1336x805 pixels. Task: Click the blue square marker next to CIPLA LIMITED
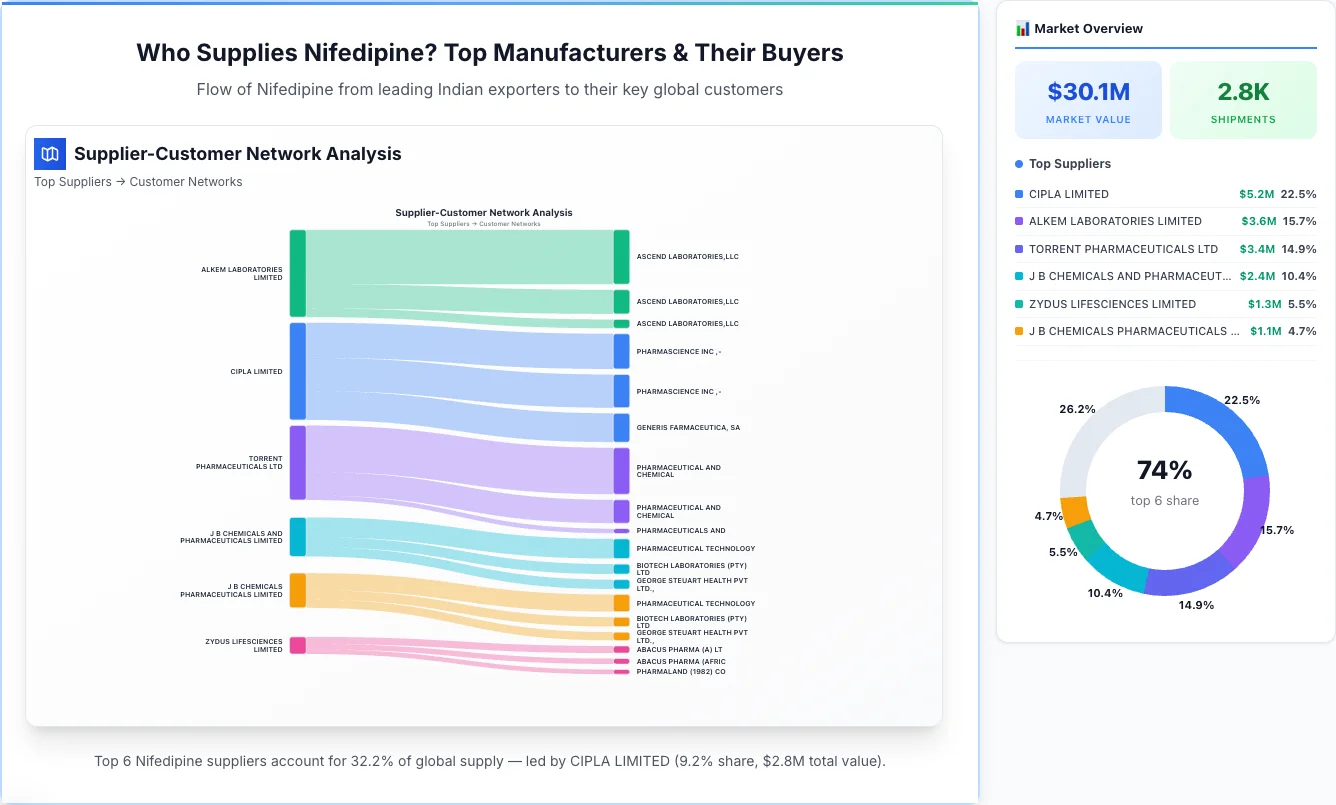point(1017,194)
